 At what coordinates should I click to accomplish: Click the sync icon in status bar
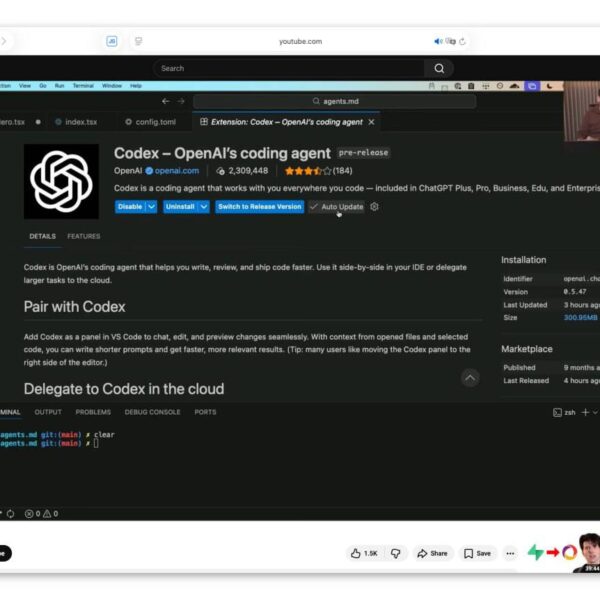click(x=11, y=514)
